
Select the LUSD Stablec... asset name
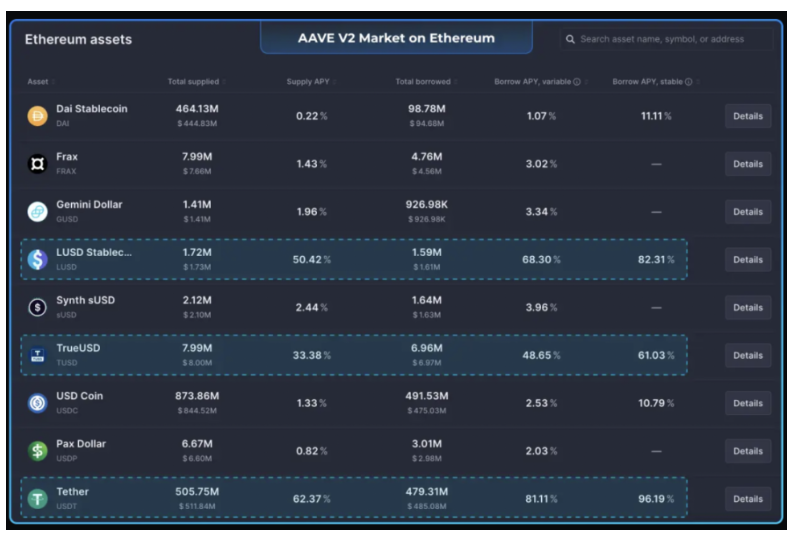tap(94, 252)
